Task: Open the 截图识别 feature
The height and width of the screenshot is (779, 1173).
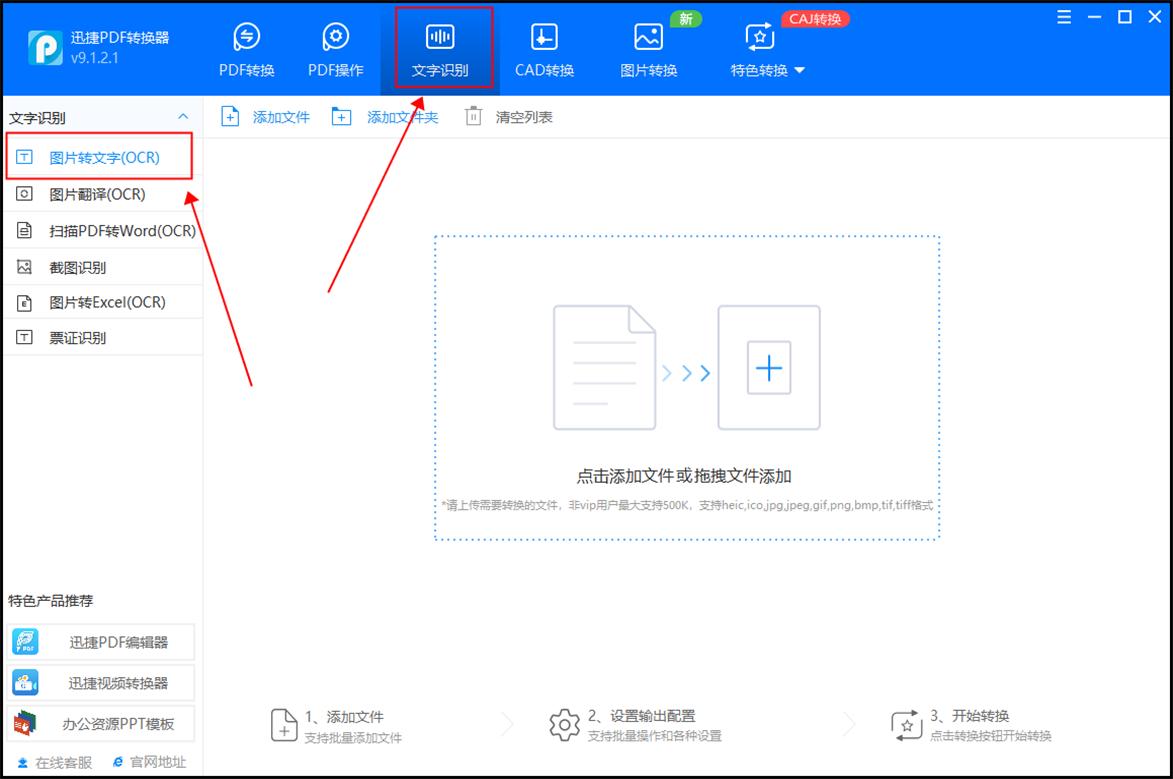Action: click(x=75, y=266)
